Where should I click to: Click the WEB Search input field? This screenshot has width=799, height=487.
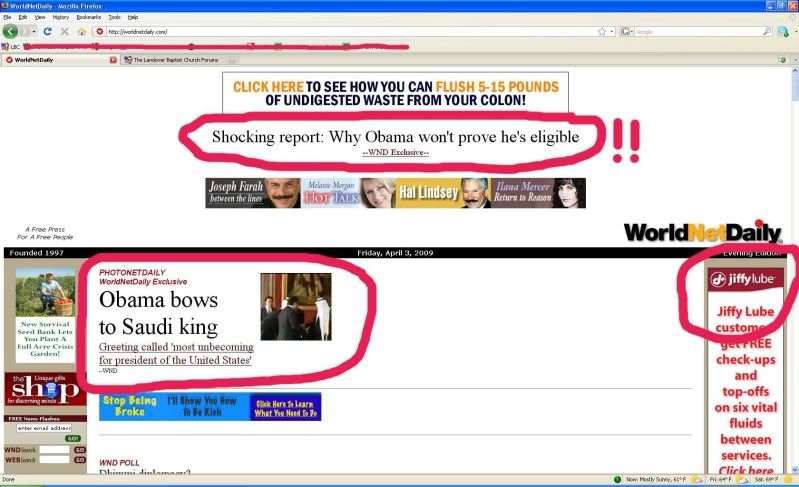55,459
